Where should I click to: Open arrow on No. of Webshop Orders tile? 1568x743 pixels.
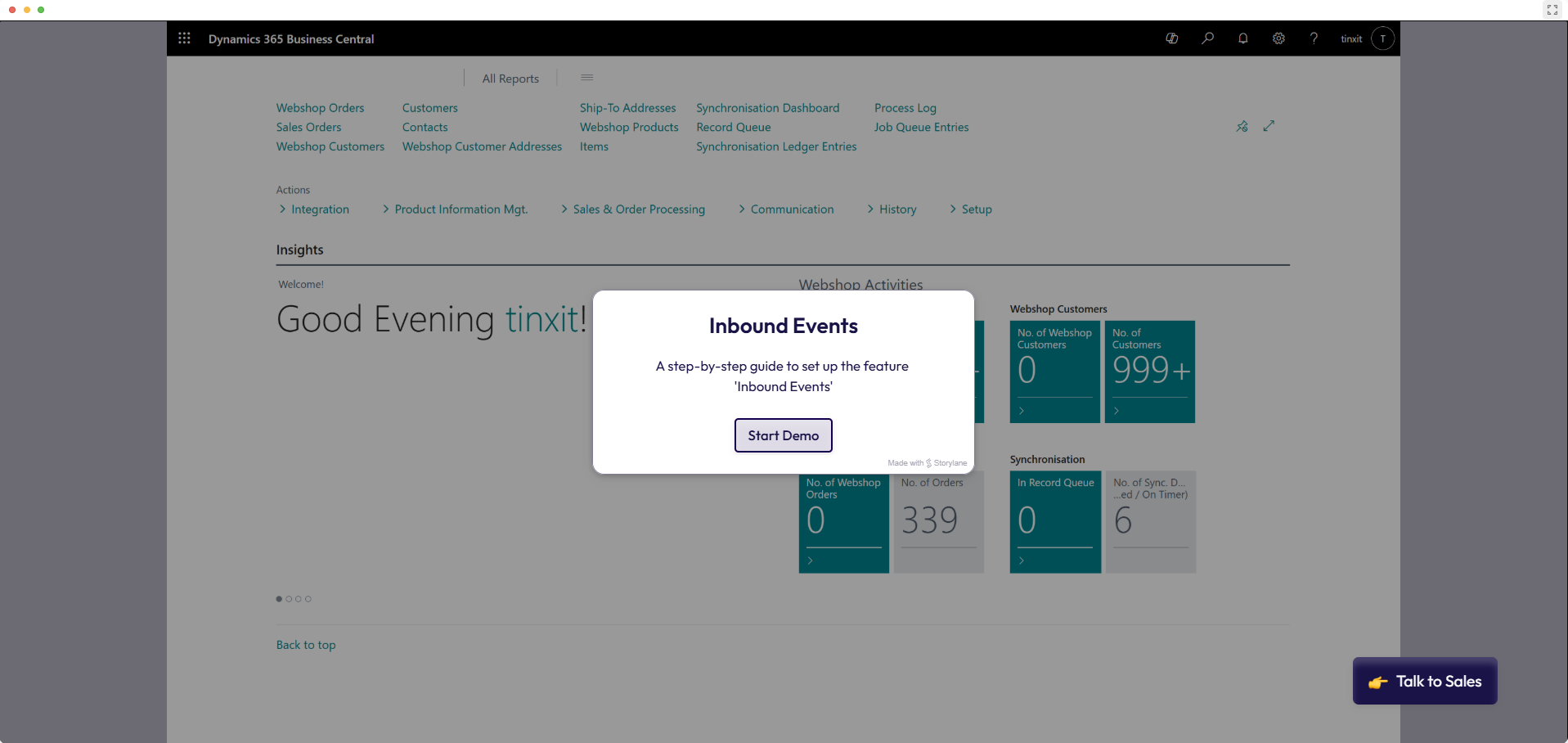(811, 561)
